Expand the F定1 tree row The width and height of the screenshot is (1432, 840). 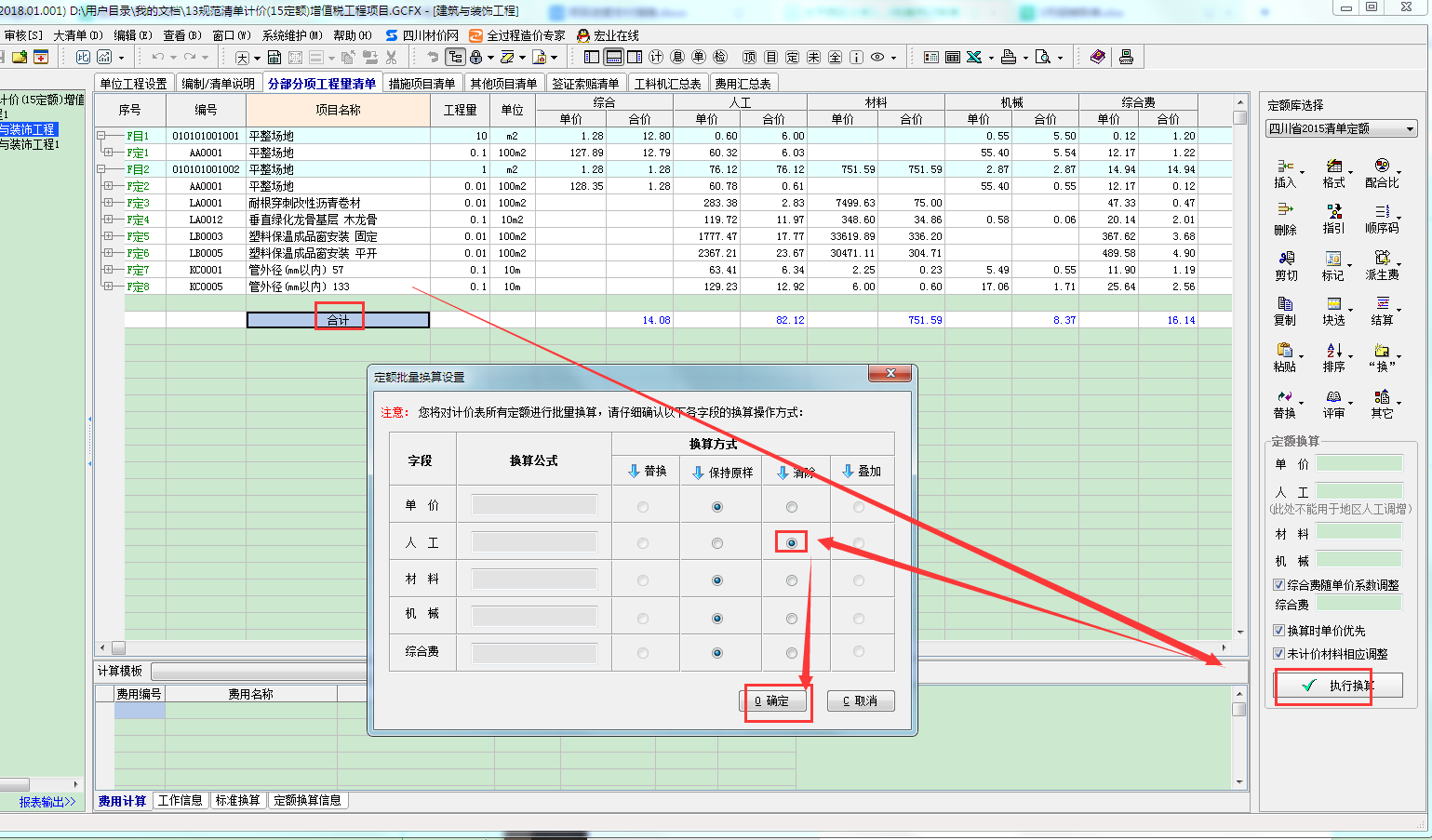(108, 153)
